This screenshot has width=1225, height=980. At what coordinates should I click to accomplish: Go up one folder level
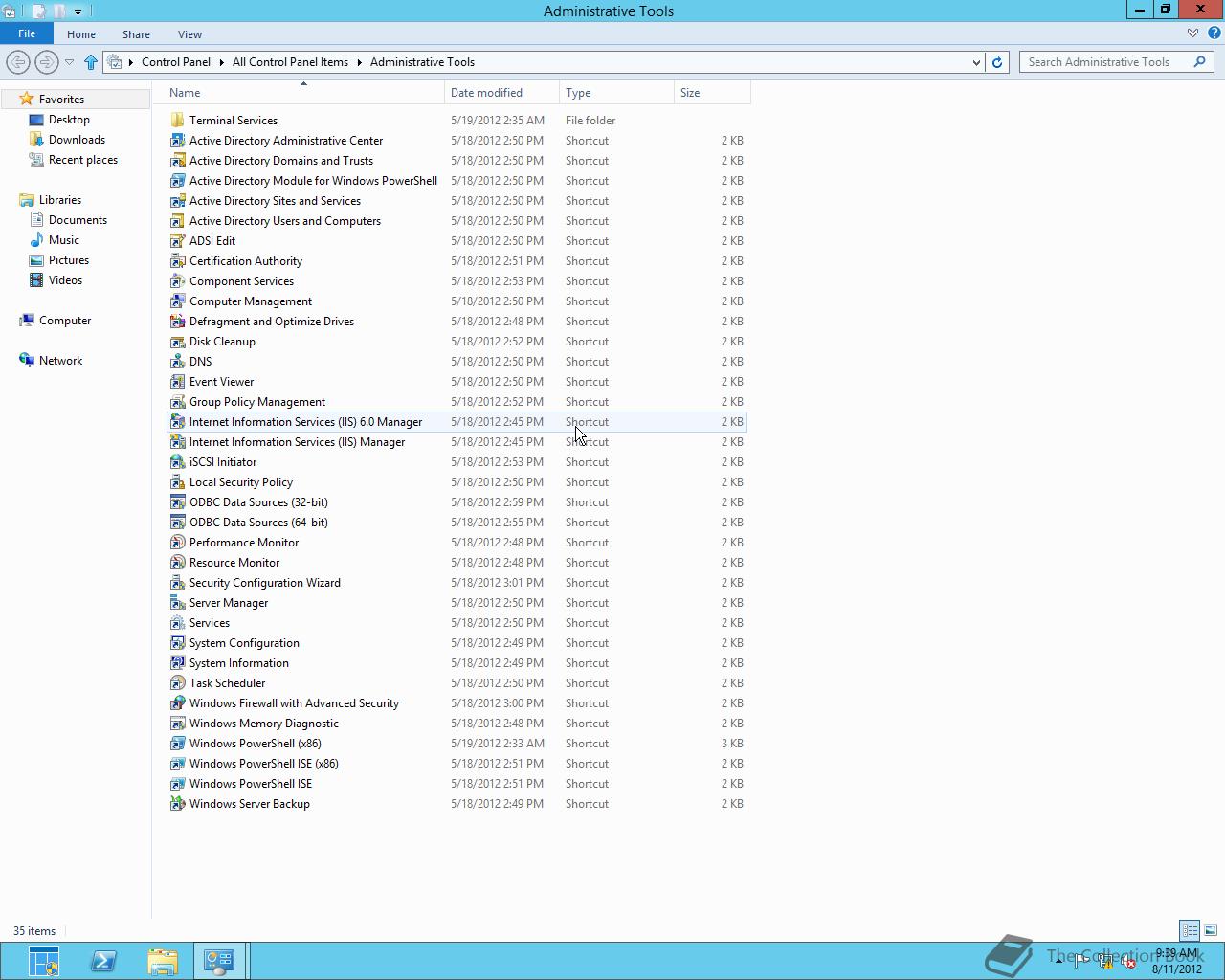tap(91, 62)
